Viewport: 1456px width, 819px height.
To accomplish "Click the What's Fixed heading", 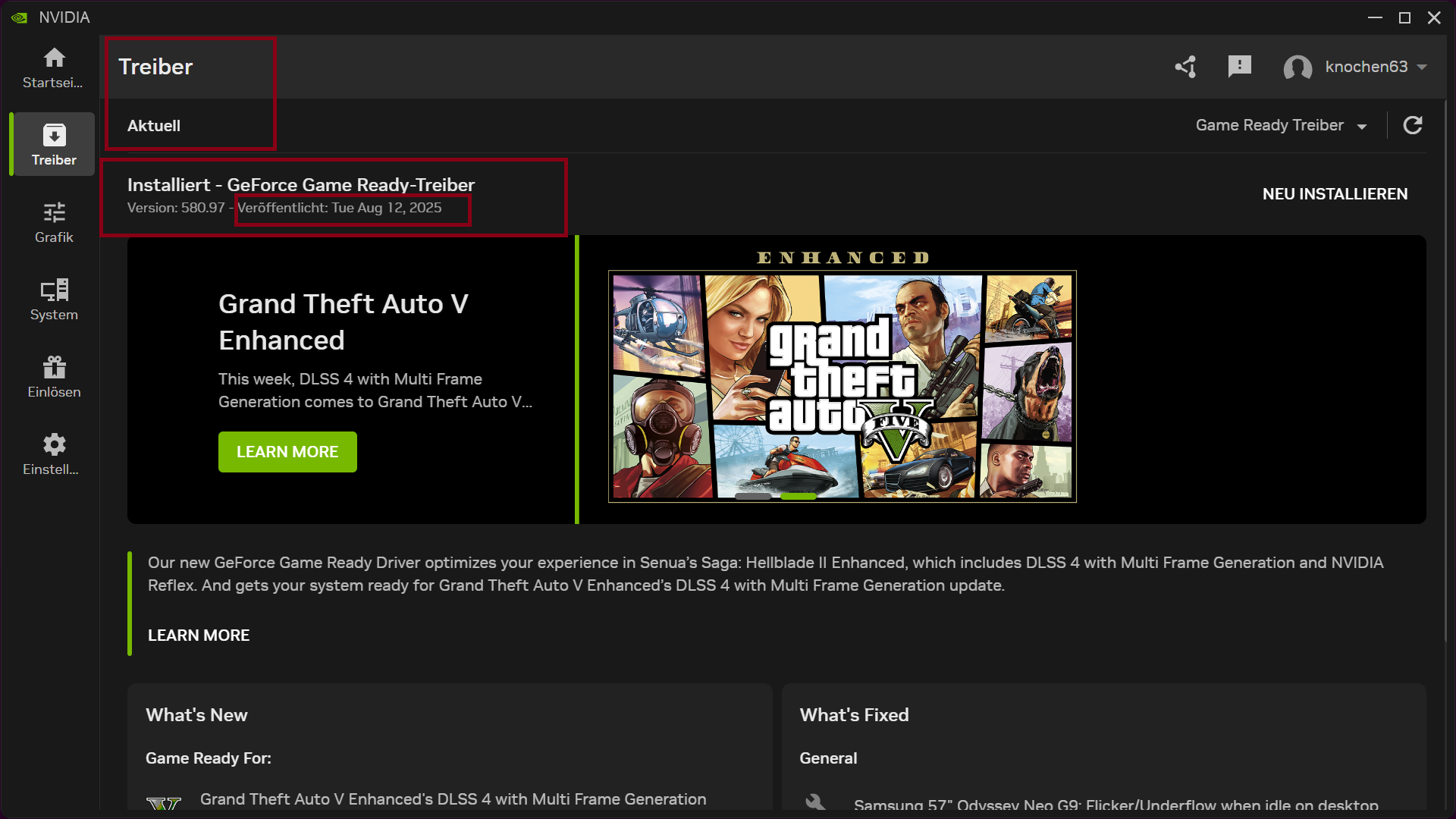I will 854,715.
